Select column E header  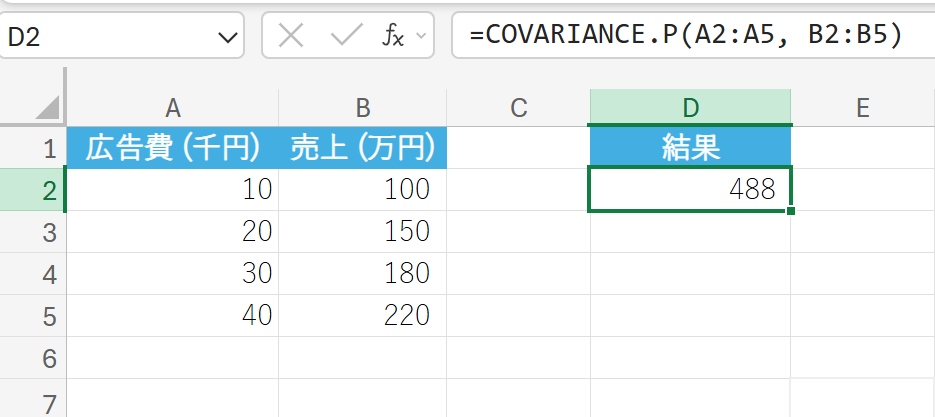[x=862, y=108]
